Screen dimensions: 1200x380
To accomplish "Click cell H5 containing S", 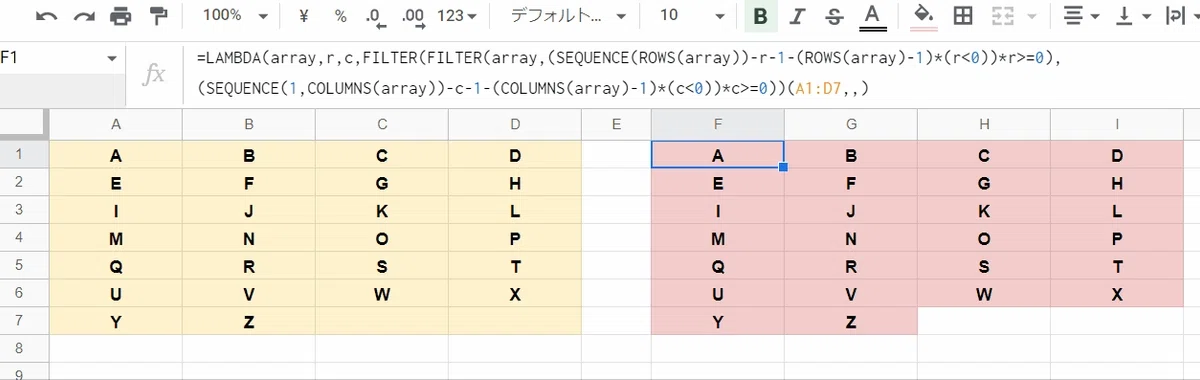I will point(984,266).
